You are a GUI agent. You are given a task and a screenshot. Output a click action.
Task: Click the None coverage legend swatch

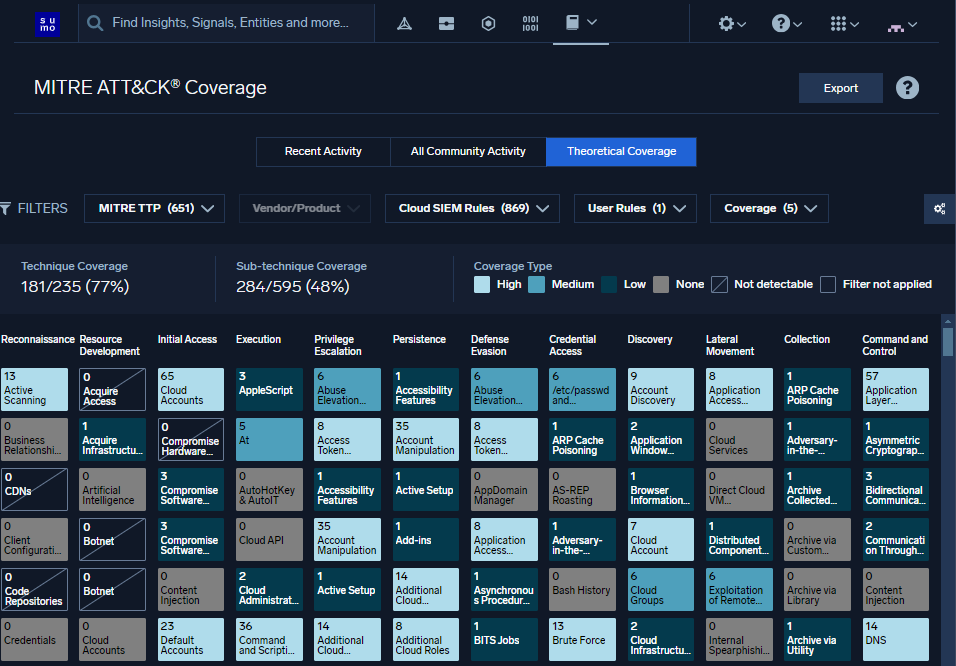coord(661,284)
